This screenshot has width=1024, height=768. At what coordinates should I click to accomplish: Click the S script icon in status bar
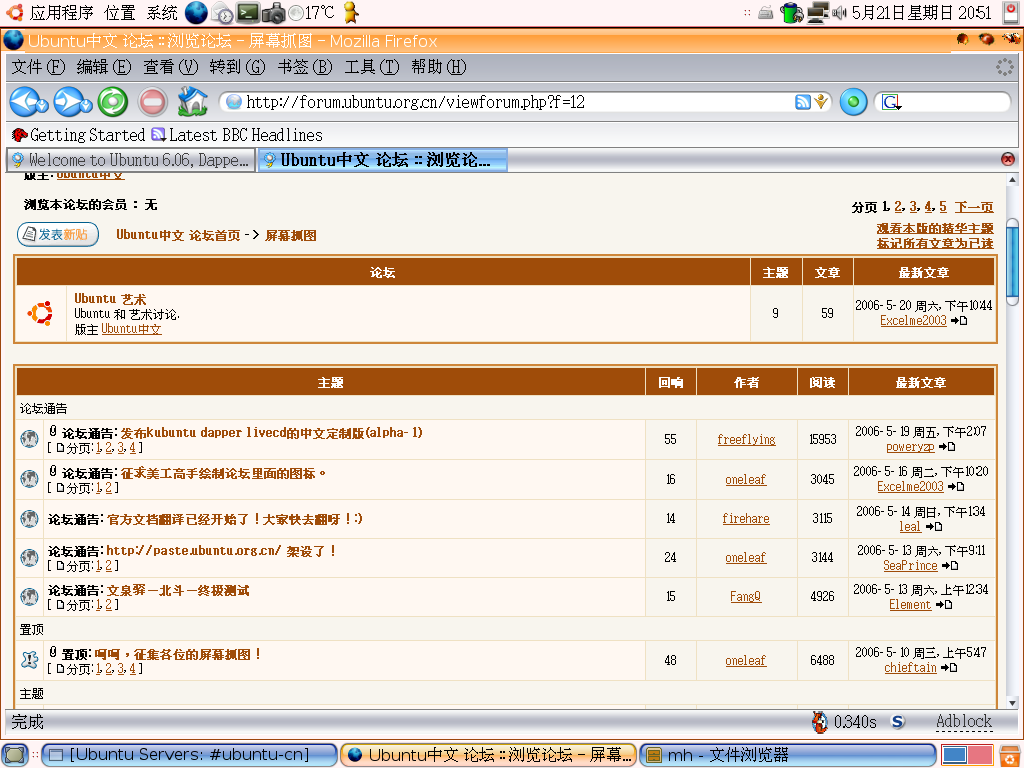(898, 722)
